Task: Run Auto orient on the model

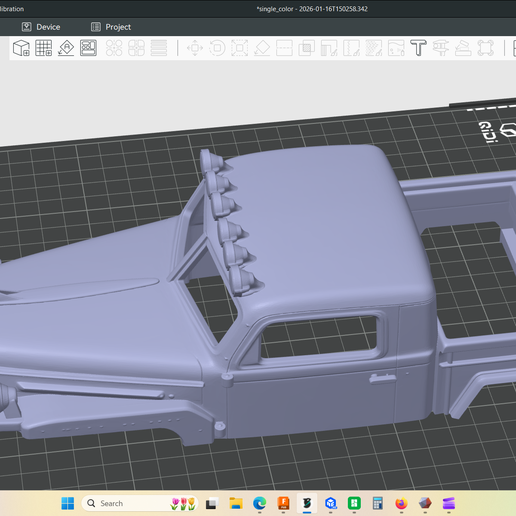Action: 66,48
